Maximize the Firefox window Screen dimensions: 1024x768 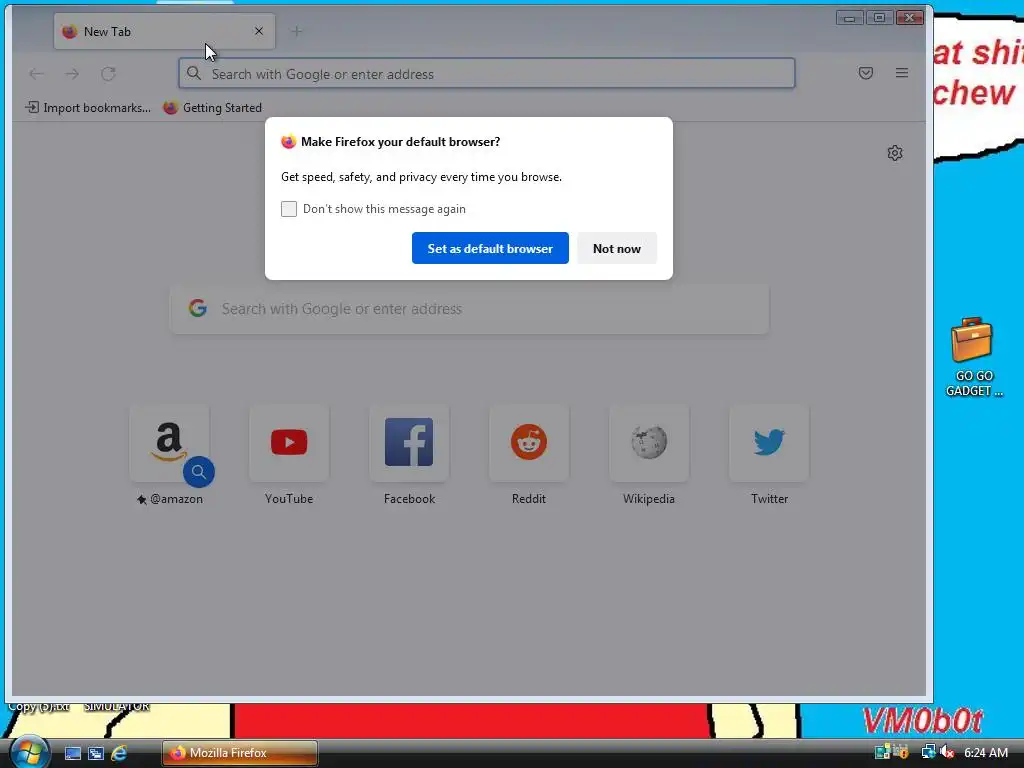pos(879,18)
